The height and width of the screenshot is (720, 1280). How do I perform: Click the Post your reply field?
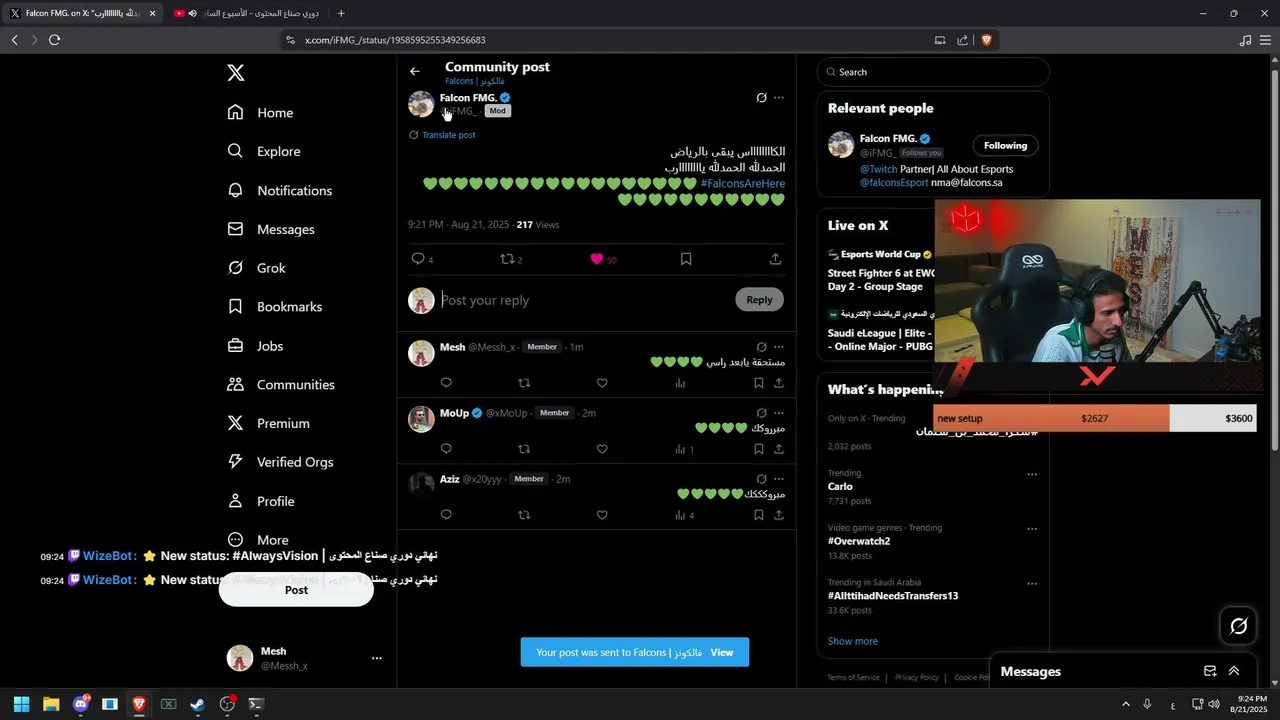point(585,300)
